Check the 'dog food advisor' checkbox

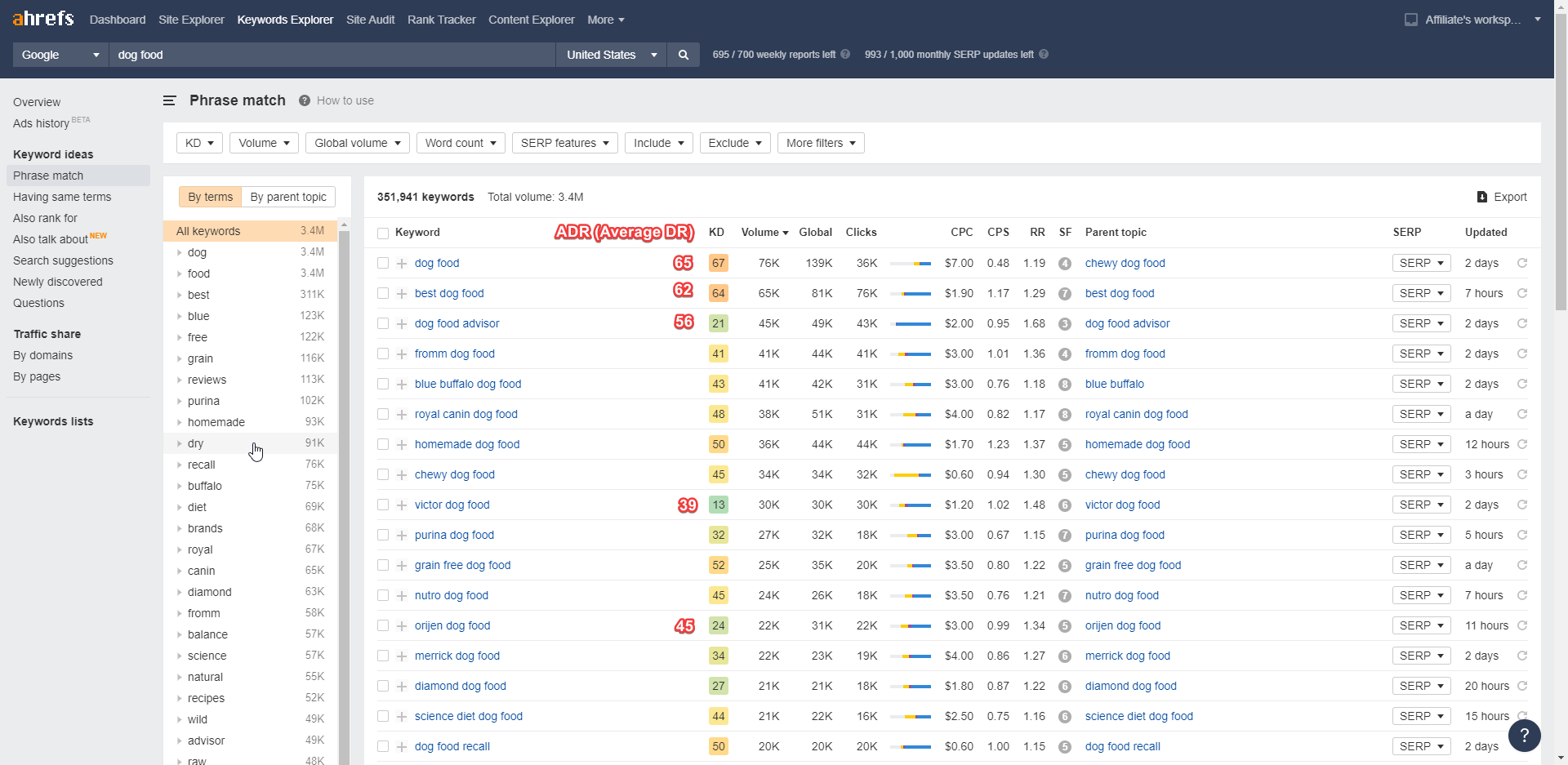(x=383, y=323)
